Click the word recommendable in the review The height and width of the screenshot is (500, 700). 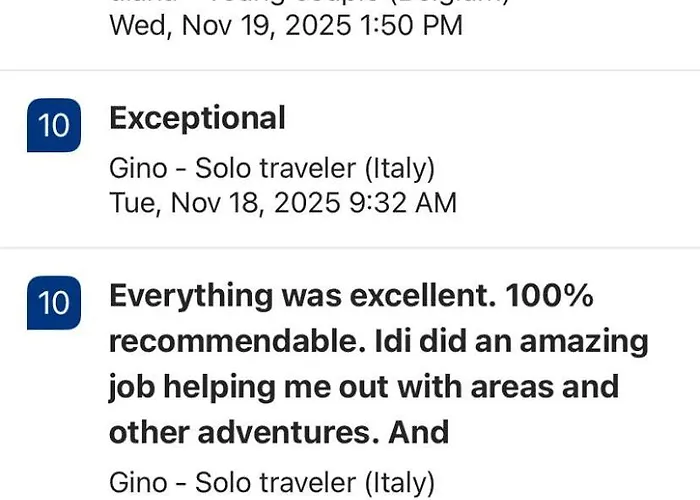(238, 342)
